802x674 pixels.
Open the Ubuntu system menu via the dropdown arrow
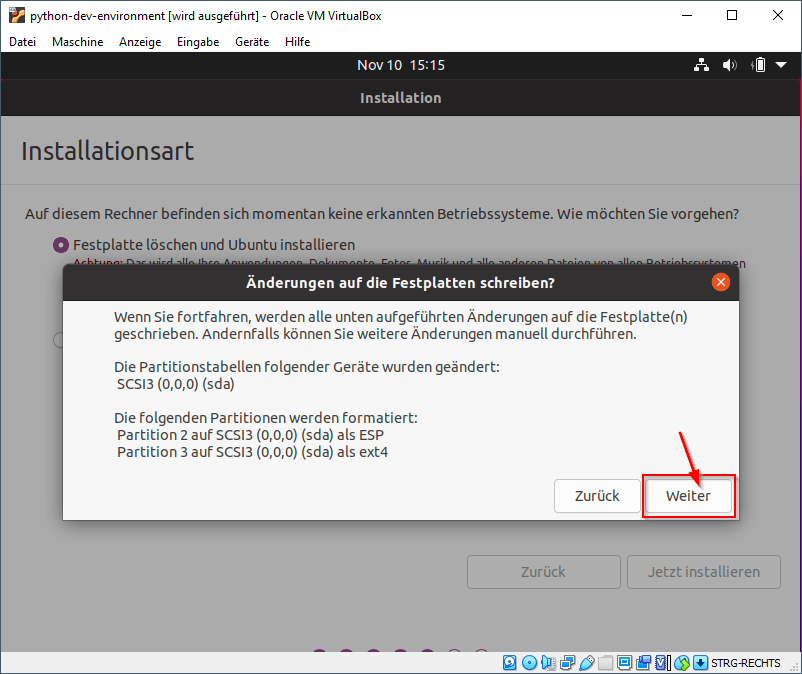[x=780, y=64]
